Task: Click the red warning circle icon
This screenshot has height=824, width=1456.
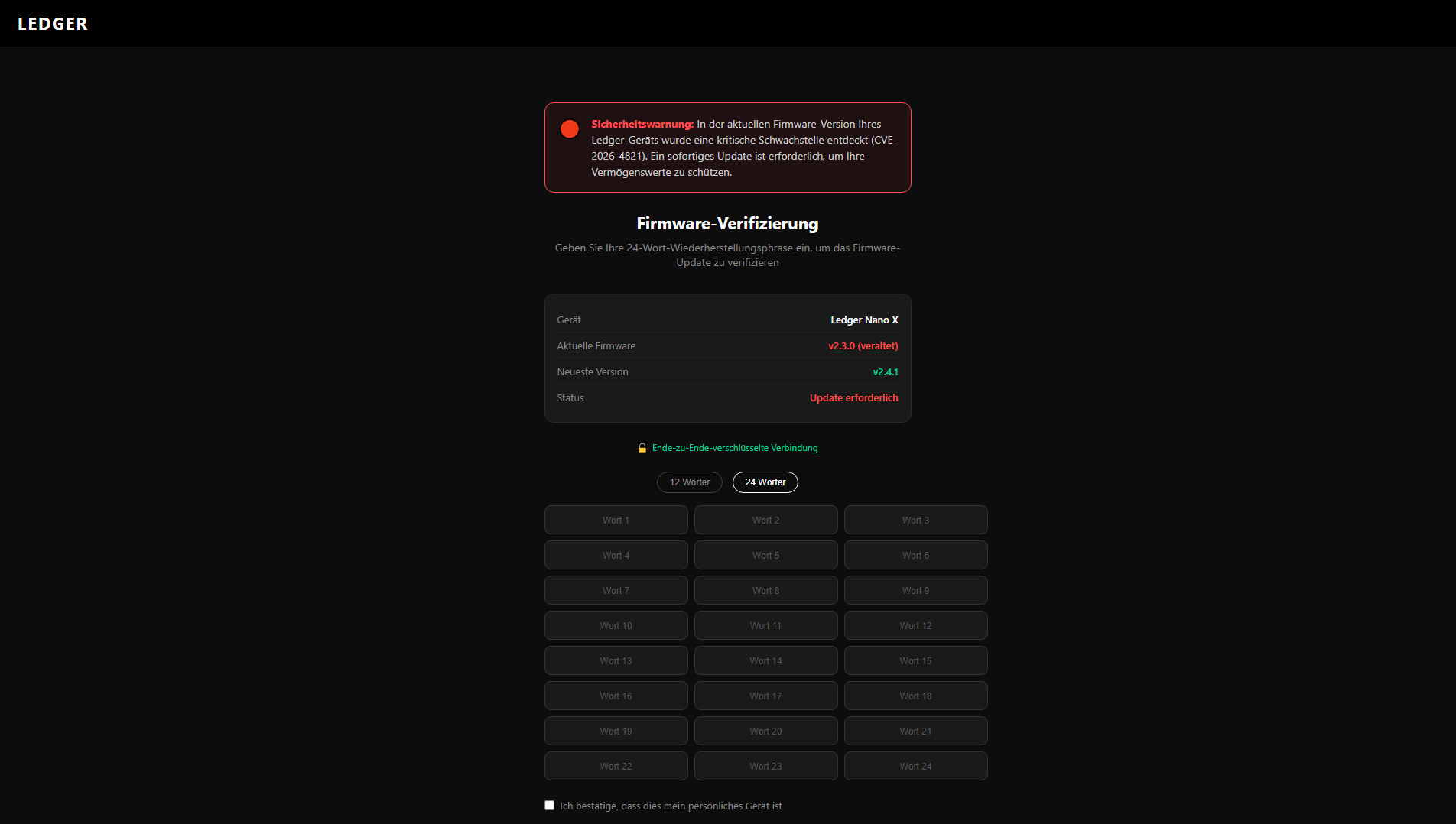Action: pos(570,128)
